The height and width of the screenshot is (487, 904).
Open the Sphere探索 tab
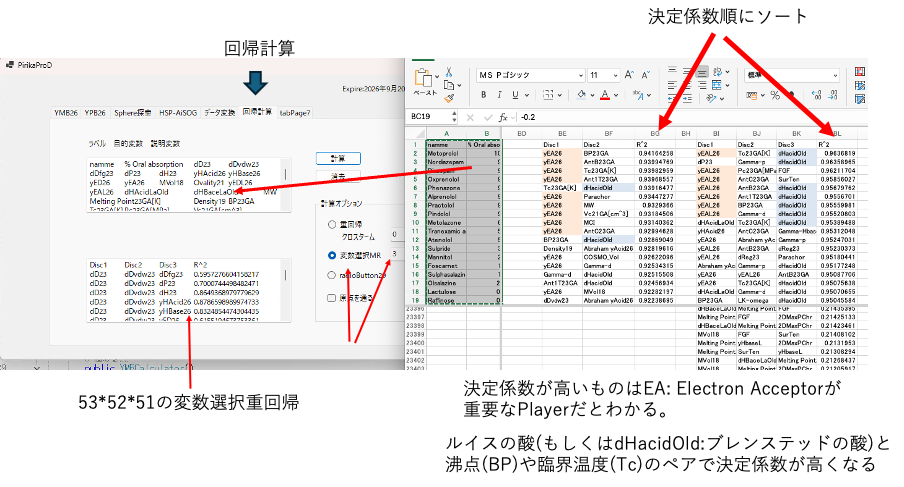point(132,112)
